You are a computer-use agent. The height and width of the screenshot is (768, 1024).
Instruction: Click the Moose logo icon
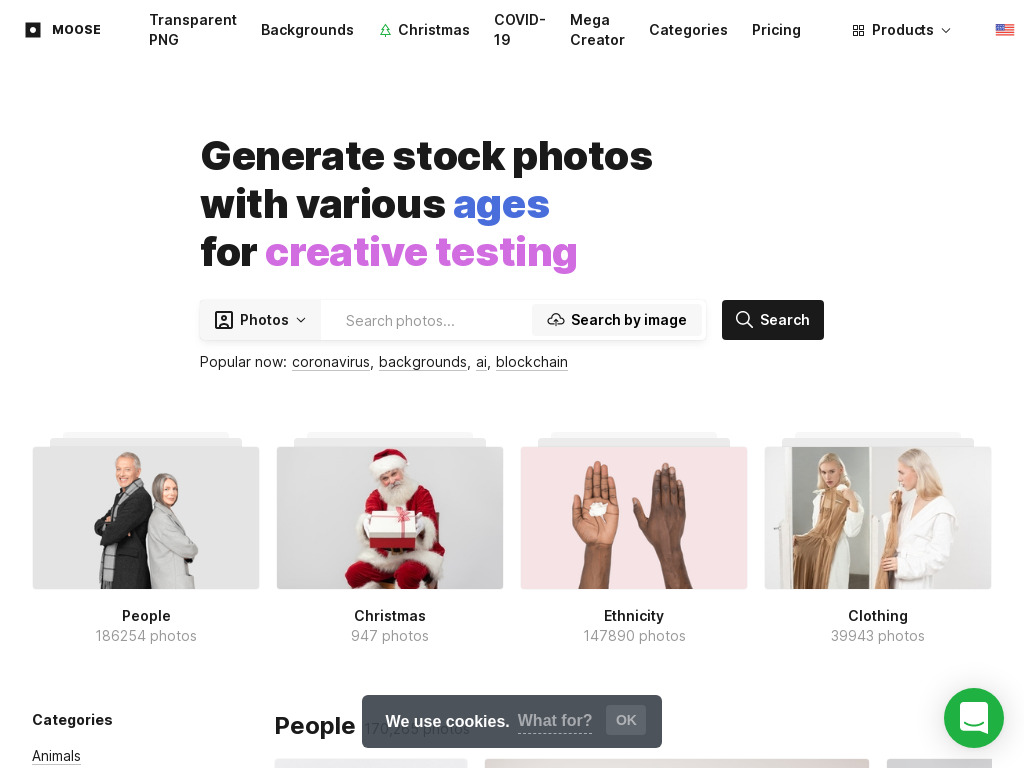33,30
